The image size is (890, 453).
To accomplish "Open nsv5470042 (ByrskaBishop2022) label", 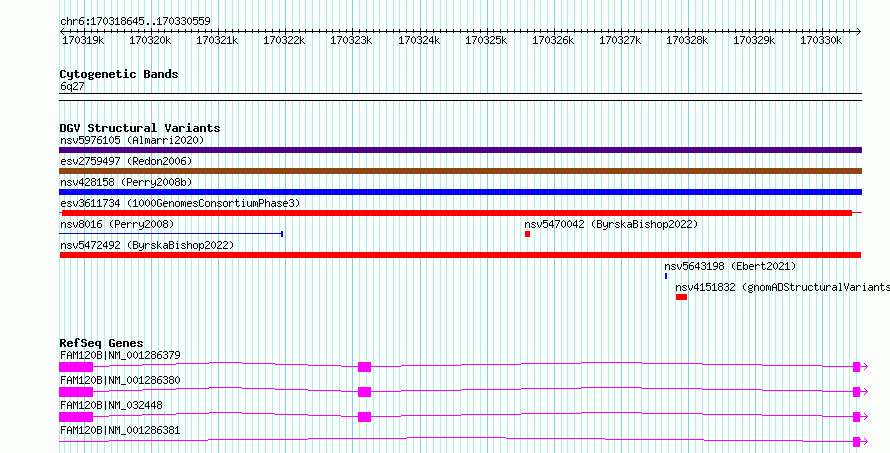I will pyautogui.click(x=611, y=224).
